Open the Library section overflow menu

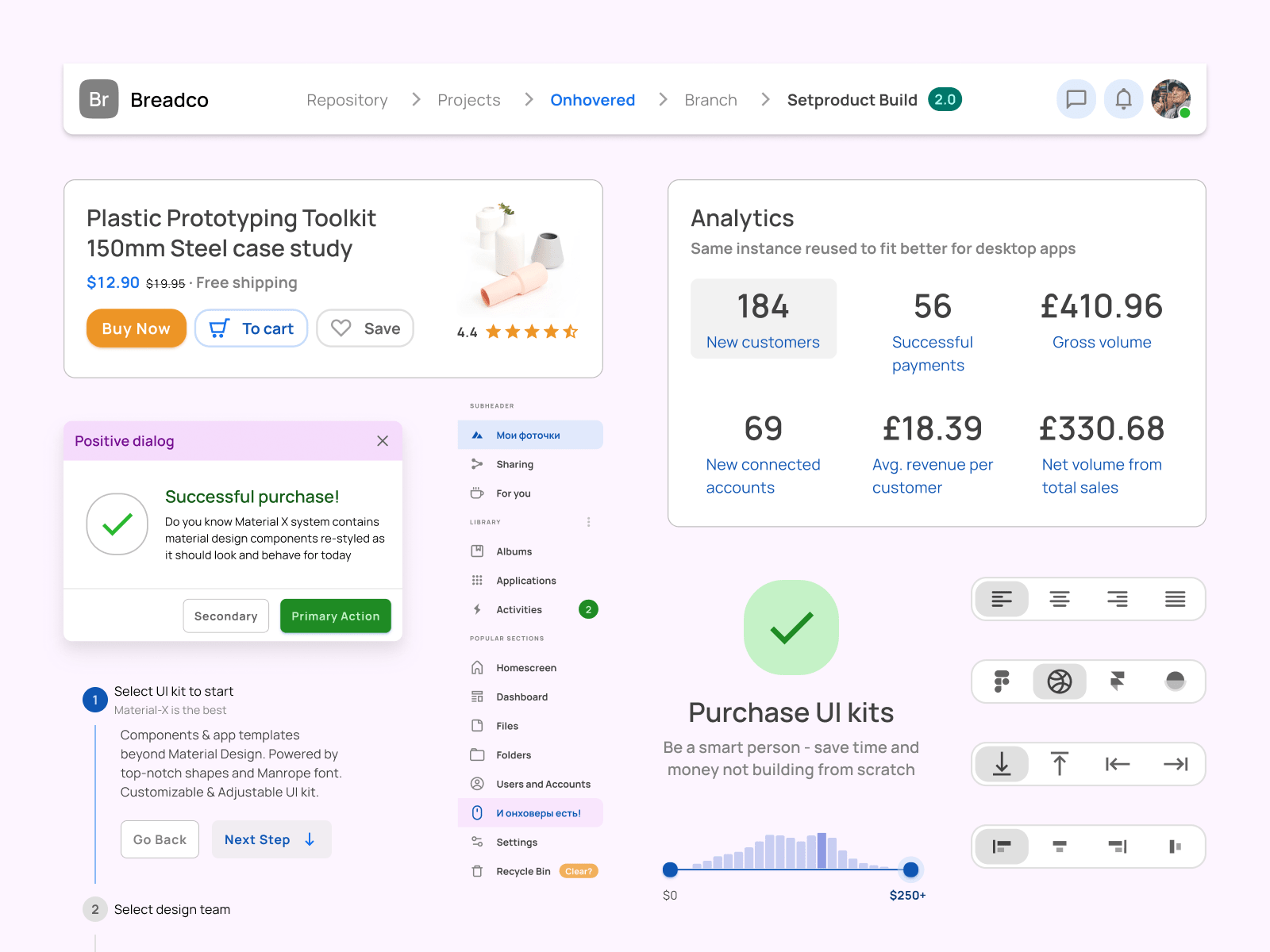[x=588, y=521]
